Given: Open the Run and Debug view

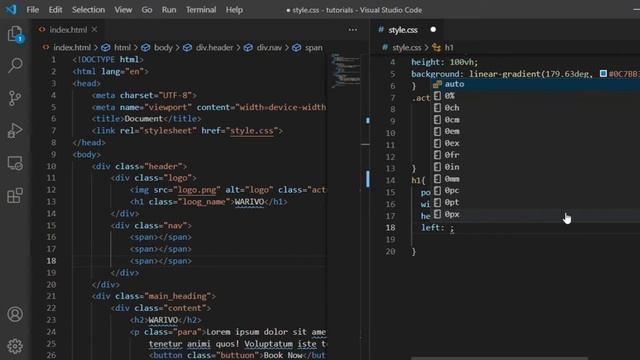Looking at the screenshot, I should [x=15, y=131].
